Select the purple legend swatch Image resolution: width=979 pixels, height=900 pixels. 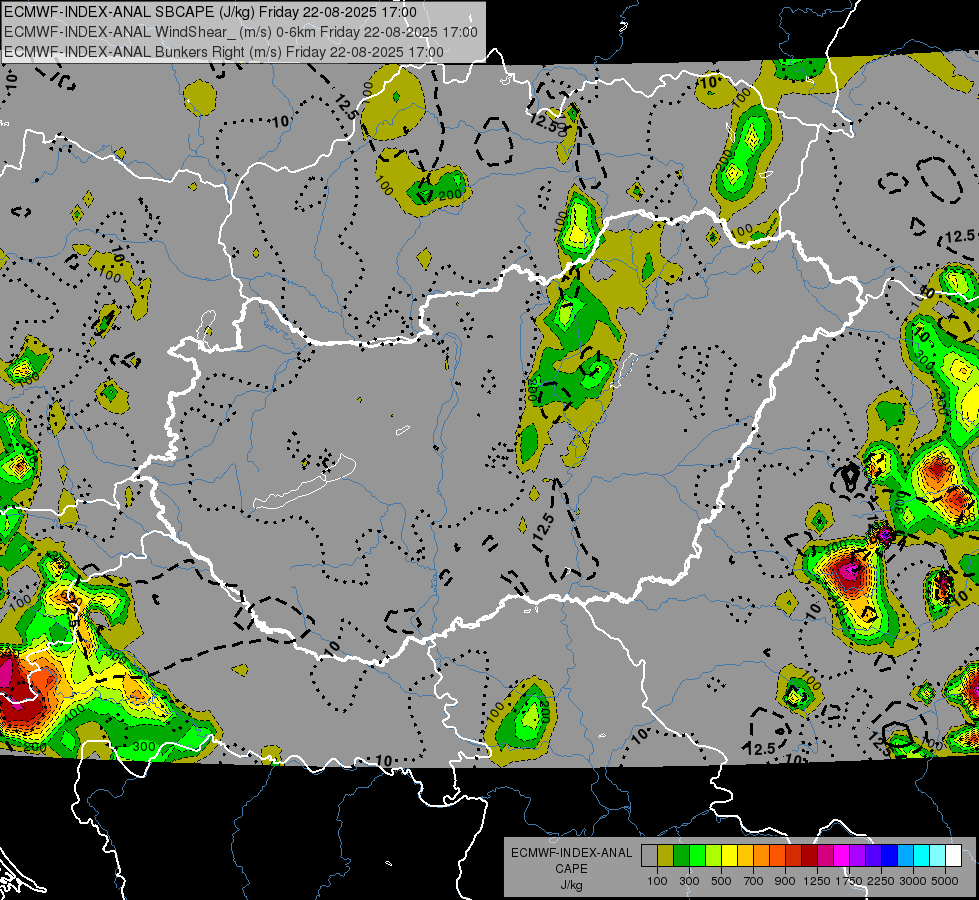tap(857, 856)
